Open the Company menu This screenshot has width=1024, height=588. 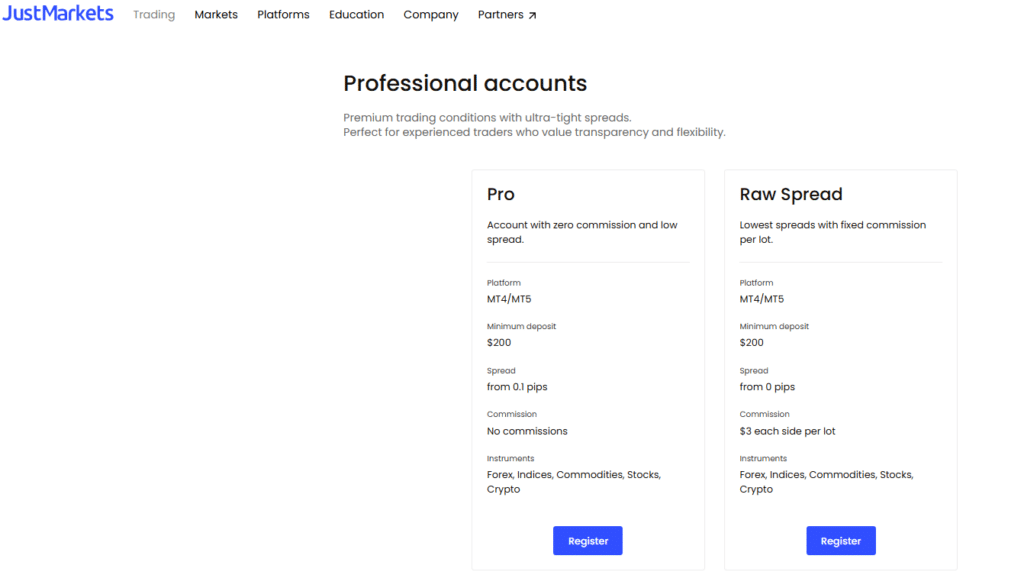click(x=431, y=14)
